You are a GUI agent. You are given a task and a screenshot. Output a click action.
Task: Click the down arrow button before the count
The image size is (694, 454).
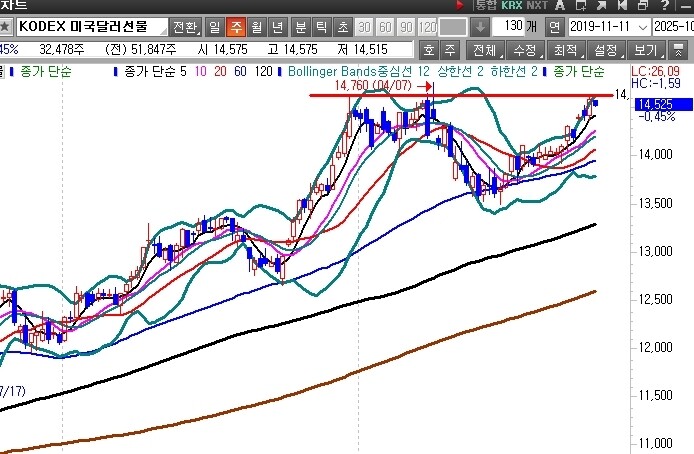click(480, 27)
